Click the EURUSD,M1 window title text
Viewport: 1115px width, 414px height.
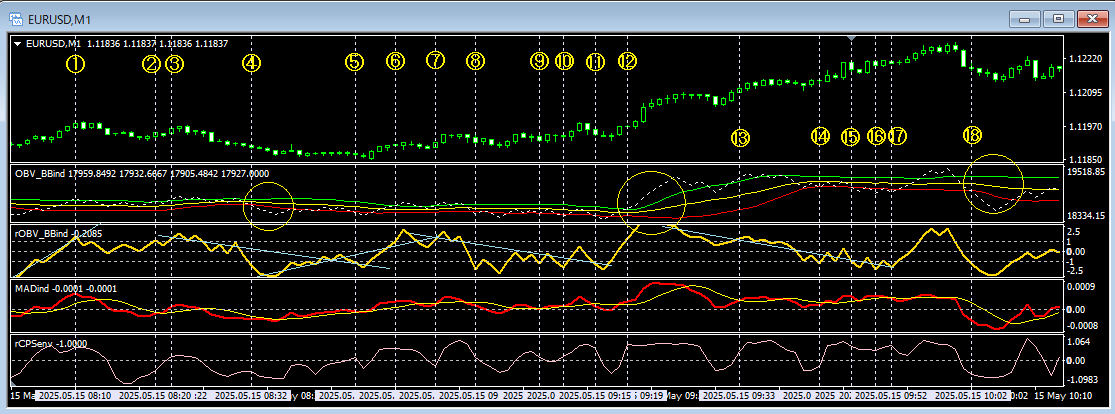61,18
